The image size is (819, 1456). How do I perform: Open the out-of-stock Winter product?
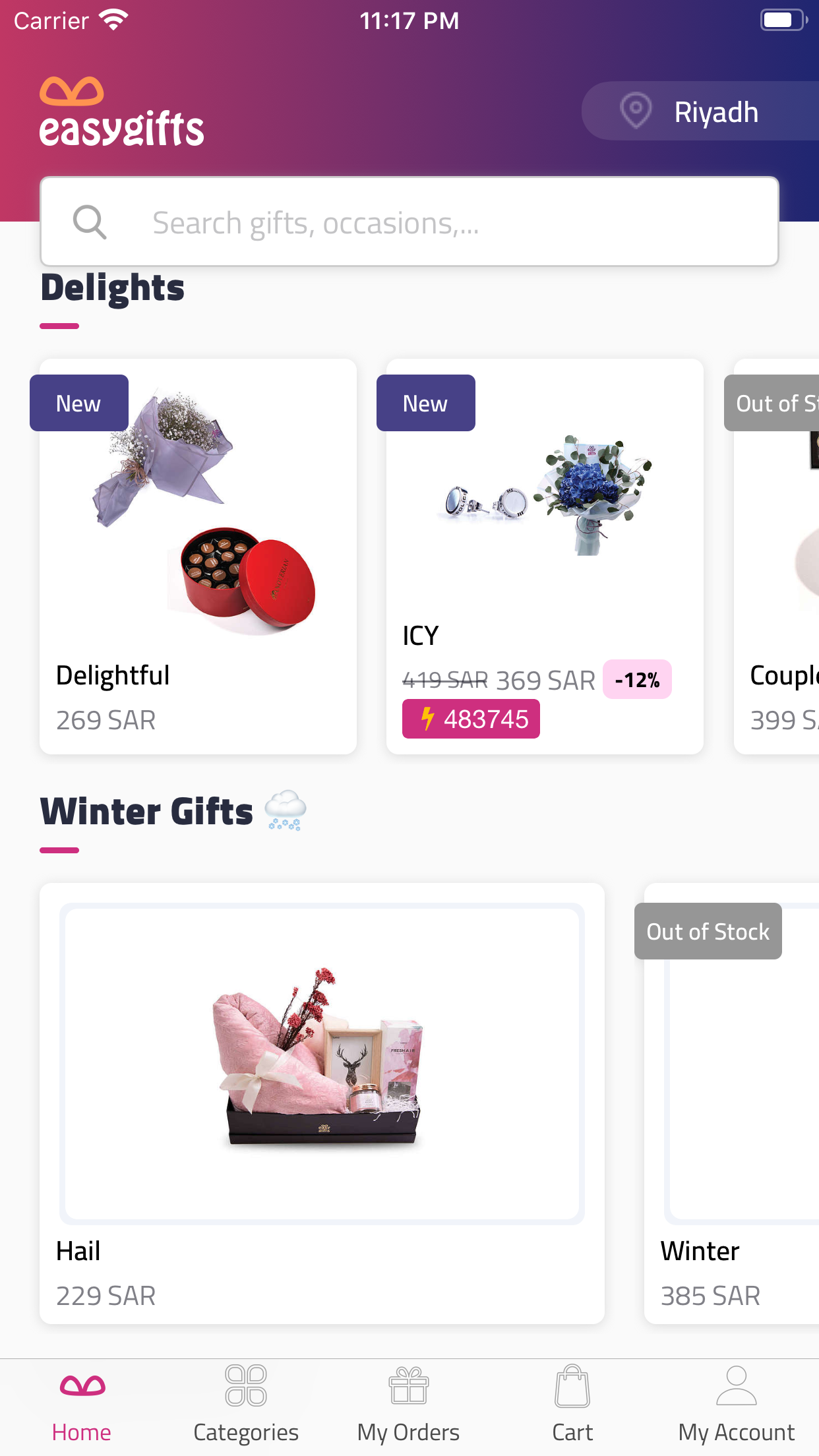pyautogui.click(x=732, y=1103)
